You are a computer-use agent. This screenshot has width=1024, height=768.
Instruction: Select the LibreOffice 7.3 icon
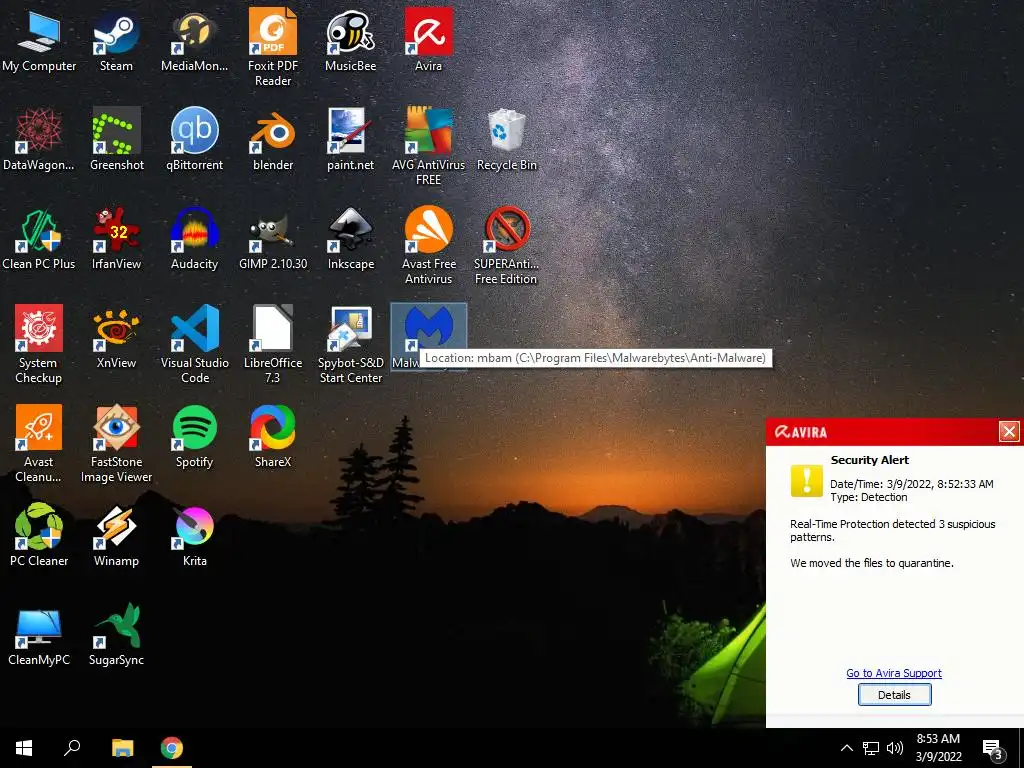click(x=273, y=345)
